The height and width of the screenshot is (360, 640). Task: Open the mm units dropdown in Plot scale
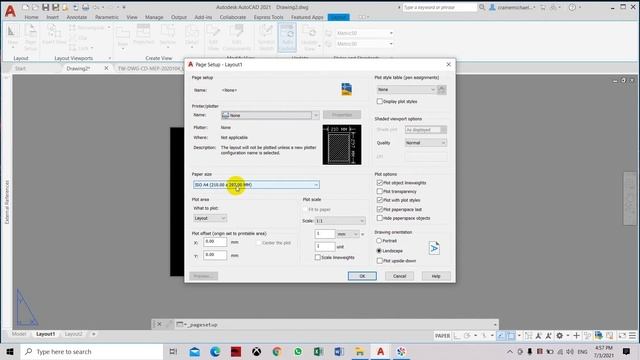coord(347,234)
